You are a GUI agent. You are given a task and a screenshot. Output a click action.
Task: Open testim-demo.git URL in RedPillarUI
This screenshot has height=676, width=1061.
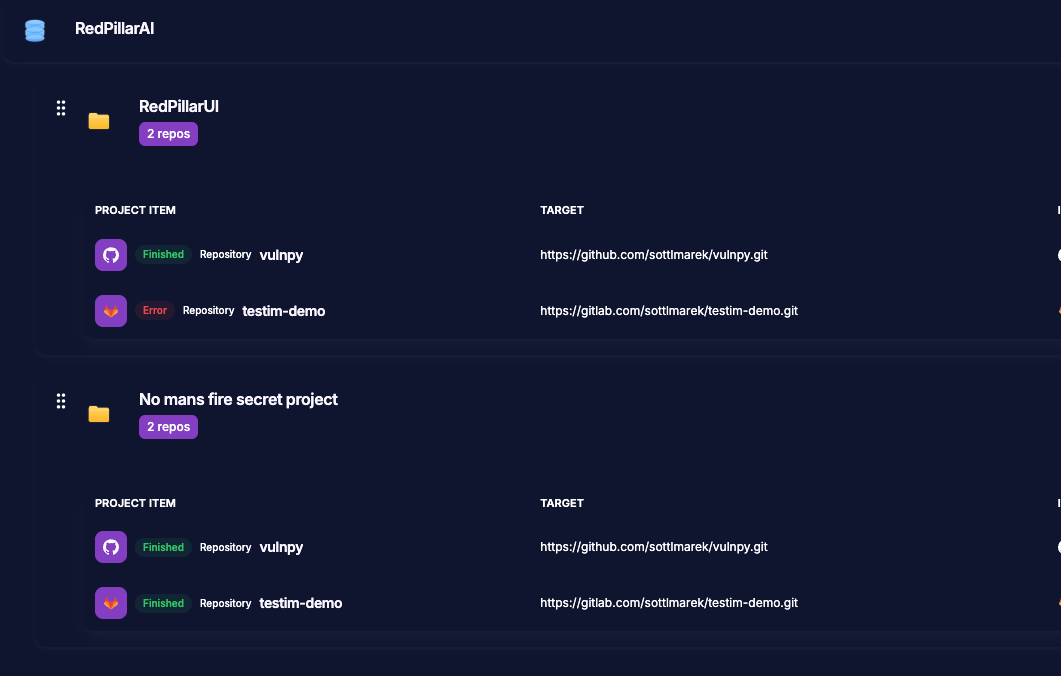(669, 311)
